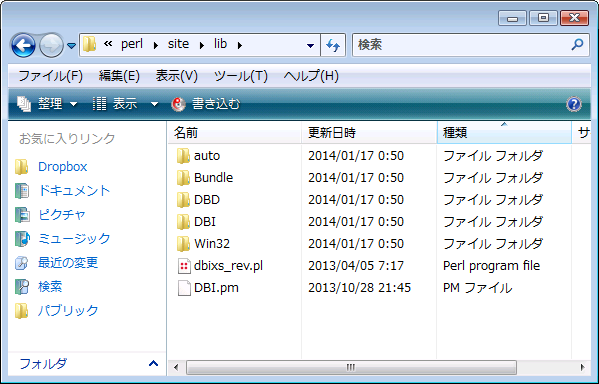Open パブリック favorite link

point(68,311)
